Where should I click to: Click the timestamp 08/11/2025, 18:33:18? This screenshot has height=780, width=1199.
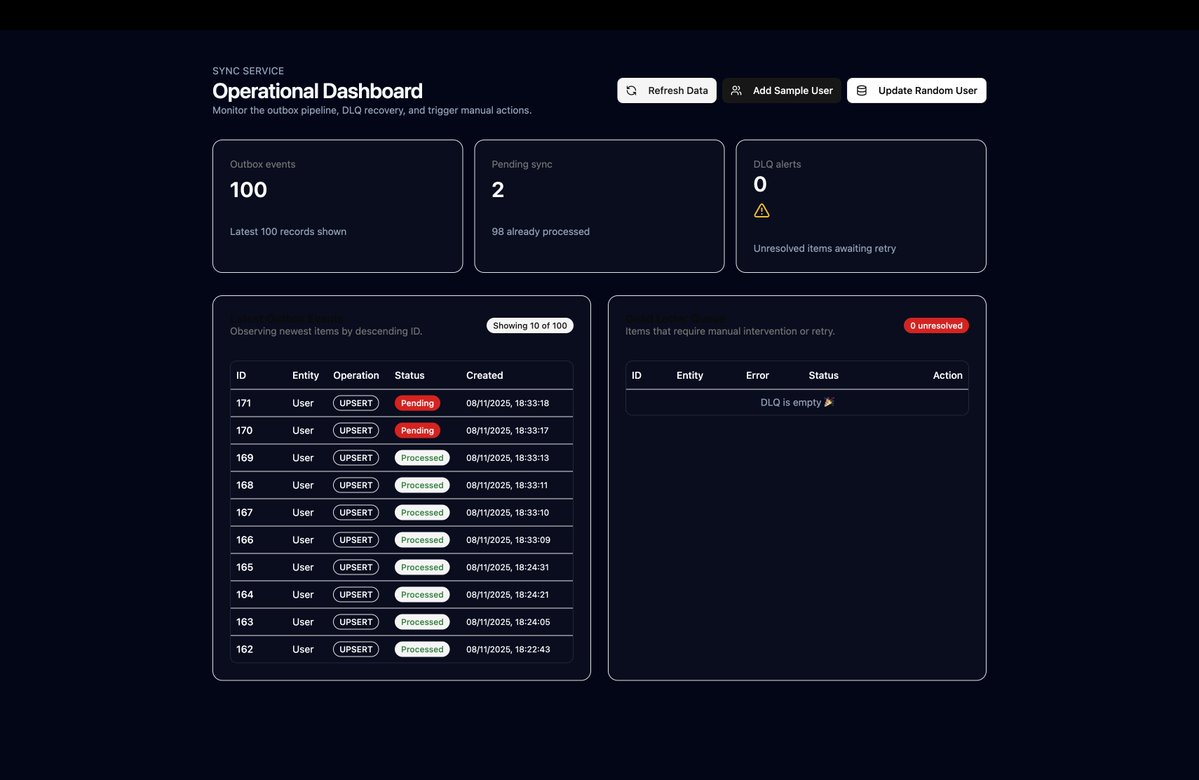508,403
